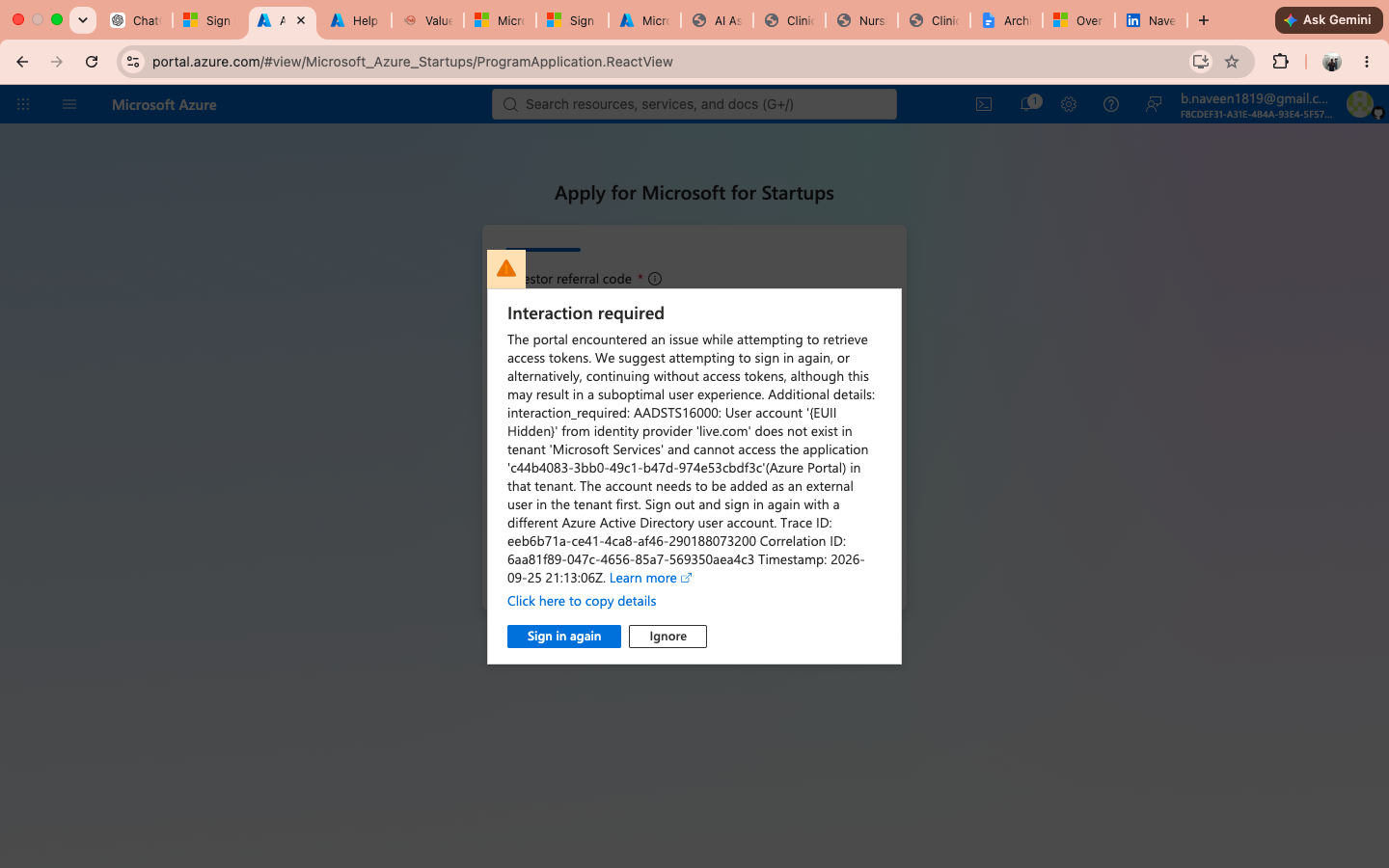1389x868 pixels.
Task: Switch to the Help tab
Action: pyautogui.click(x=354, y=20)
